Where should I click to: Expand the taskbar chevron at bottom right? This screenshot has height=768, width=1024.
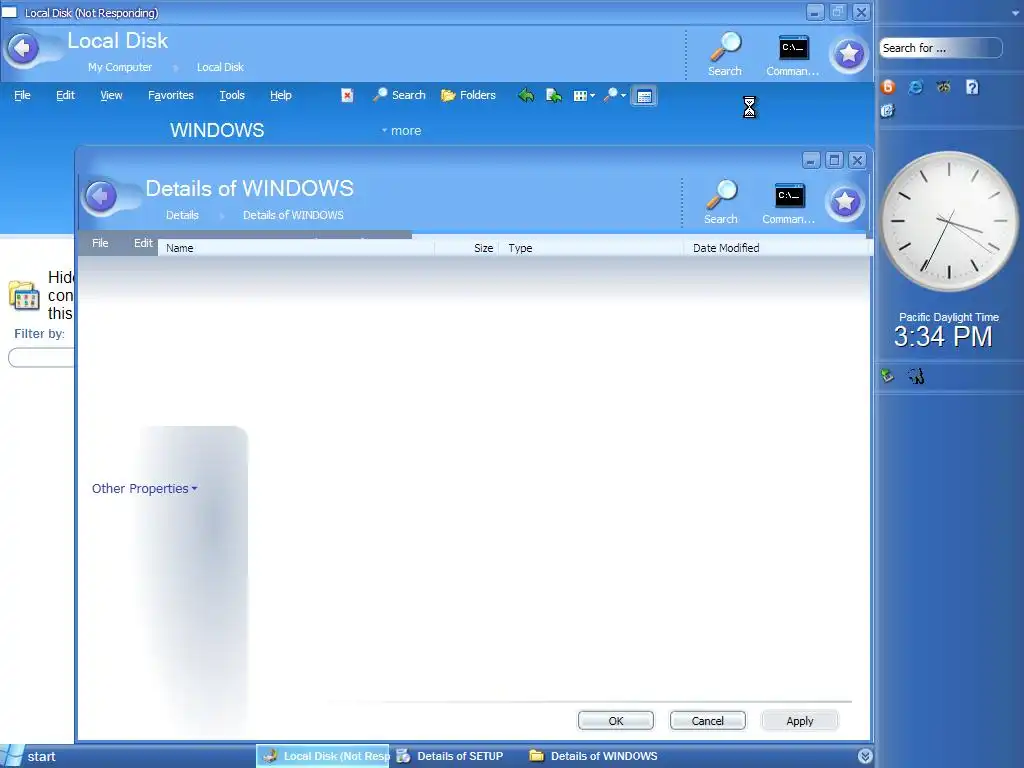[x=865, y=756]
